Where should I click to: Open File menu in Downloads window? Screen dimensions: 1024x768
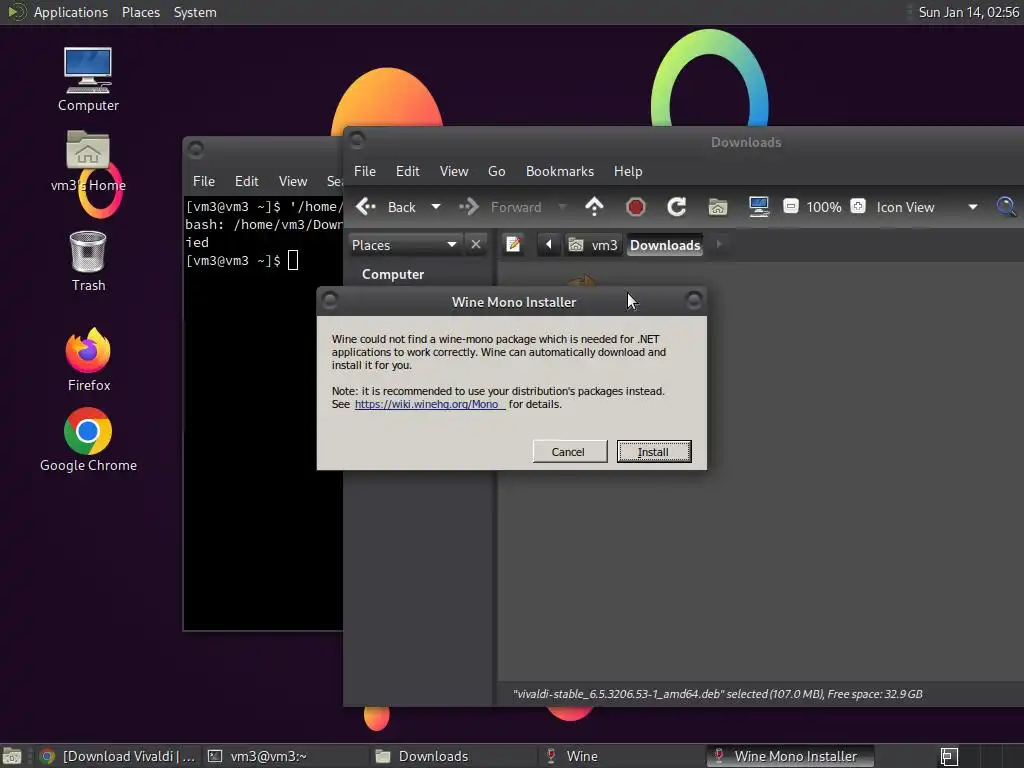coord(365,171)
